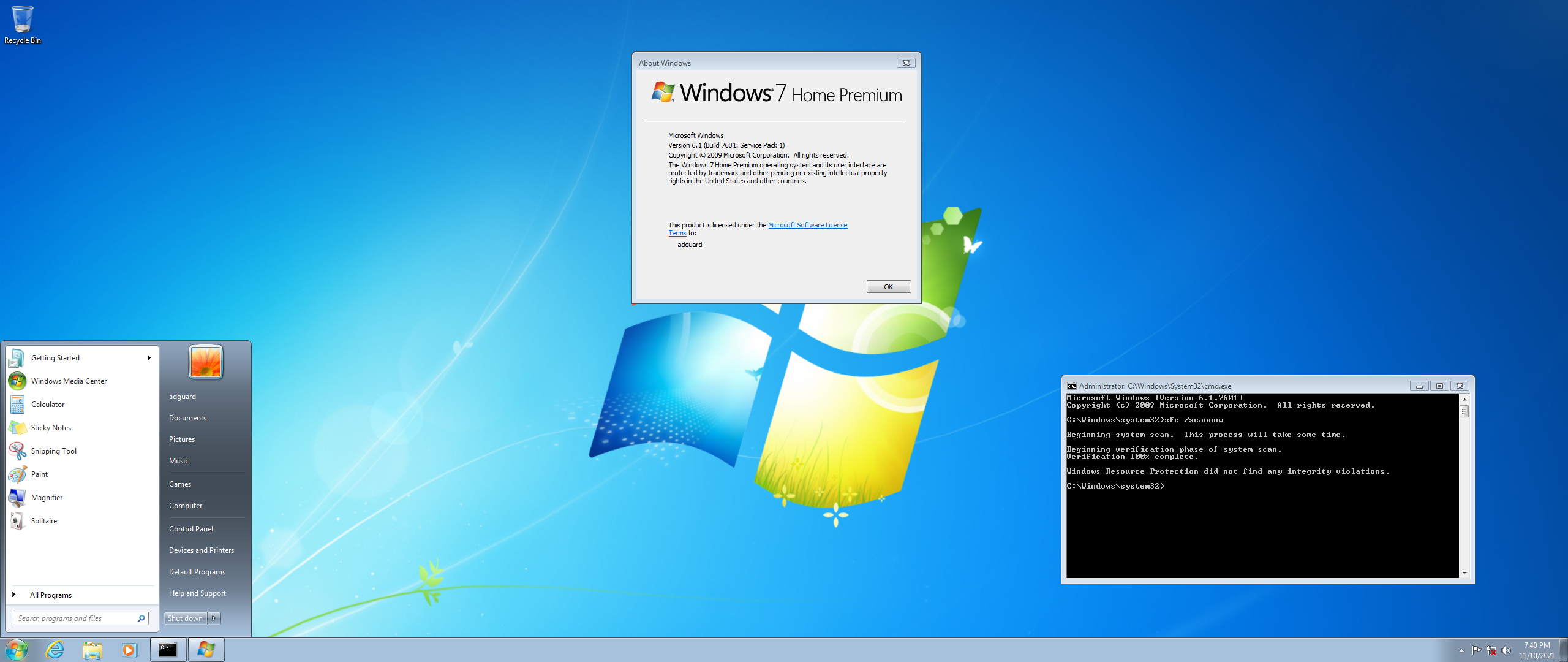The width and height of the screenshot is (1568, 662).
Task: Open Pictures from Start menu
Action: pyautogui.click(x=182, y=439)
